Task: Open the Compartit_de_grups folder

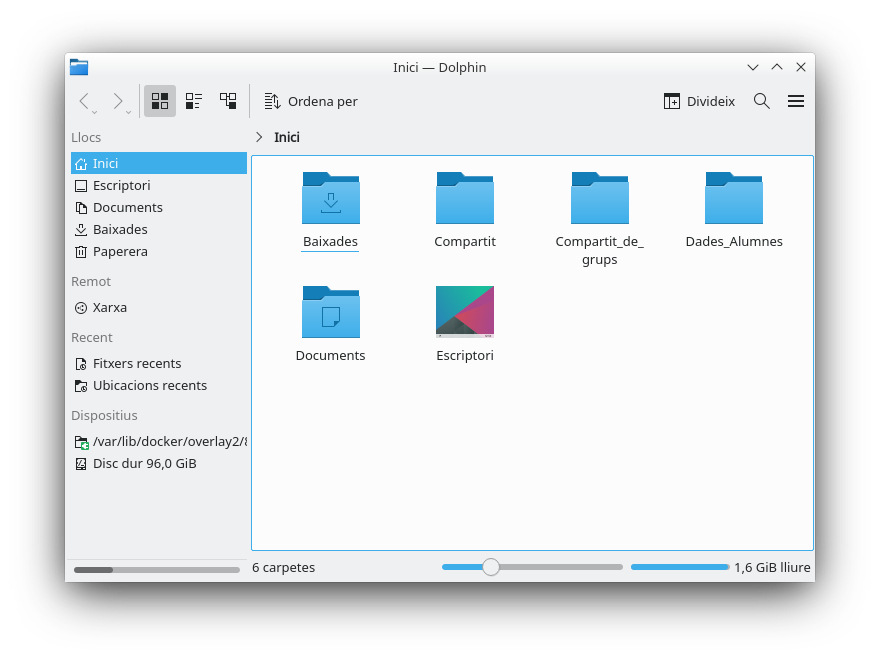Action: (x=599, y=199)
